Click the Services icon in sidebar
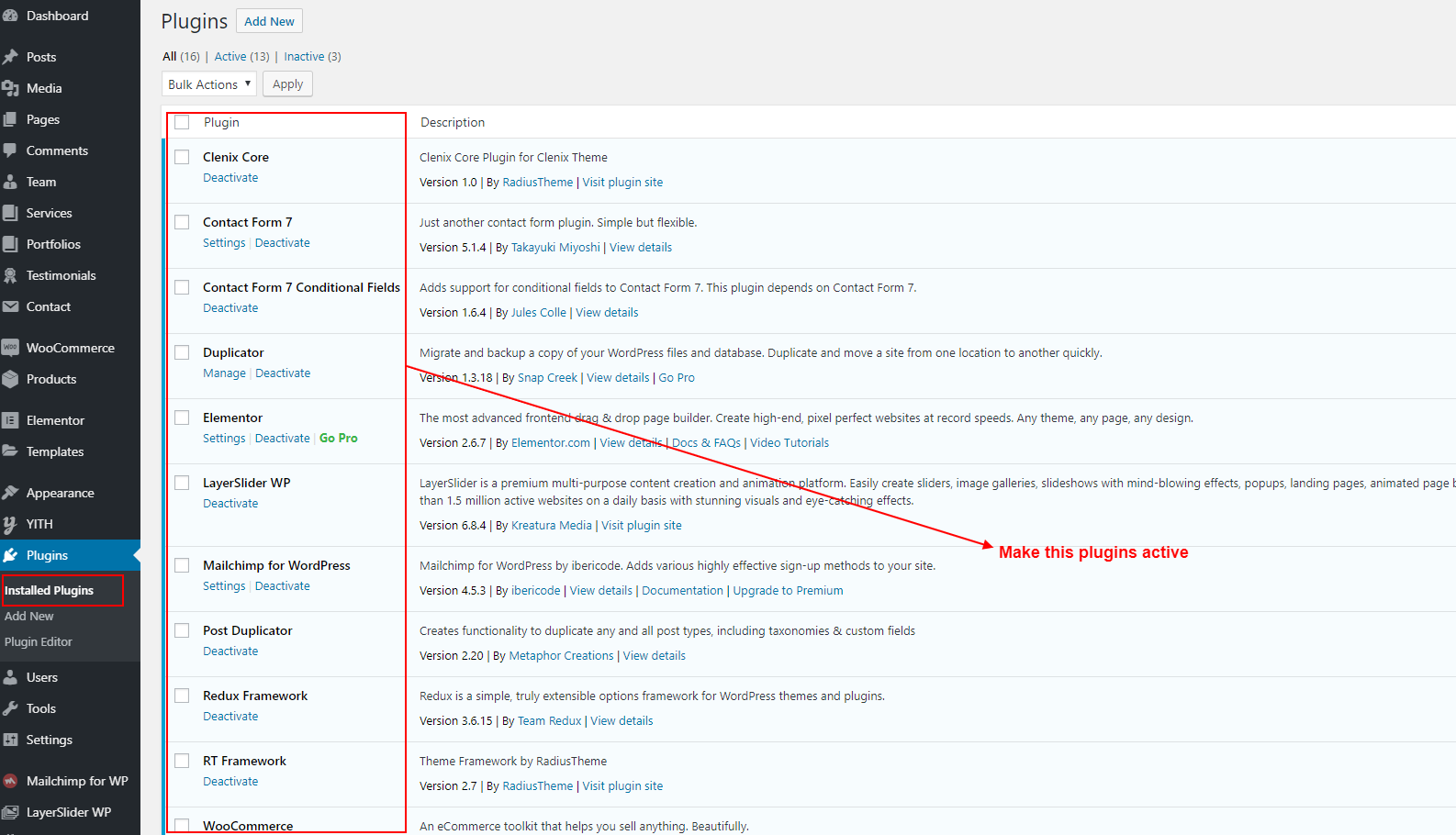1456x835 pixels. pos(10,213)
